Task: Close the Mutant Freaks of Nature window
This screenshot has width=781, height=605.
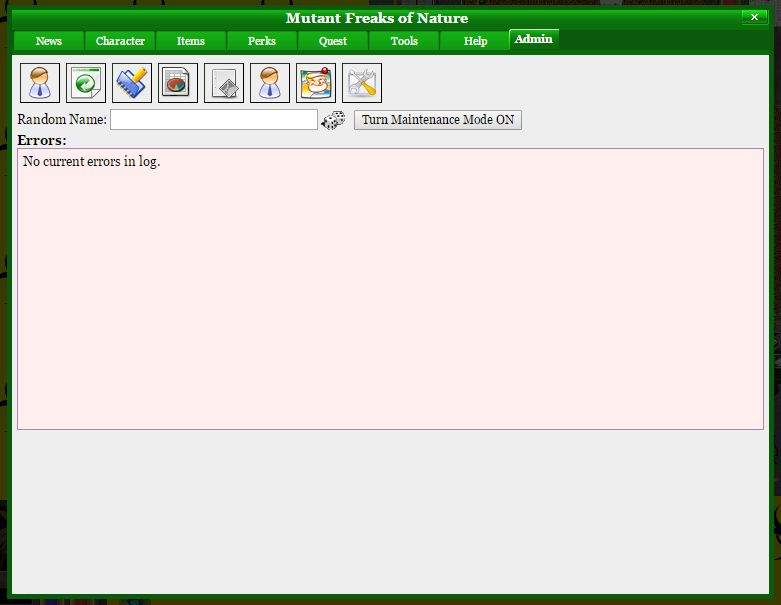Action: [x=754, y=17]
